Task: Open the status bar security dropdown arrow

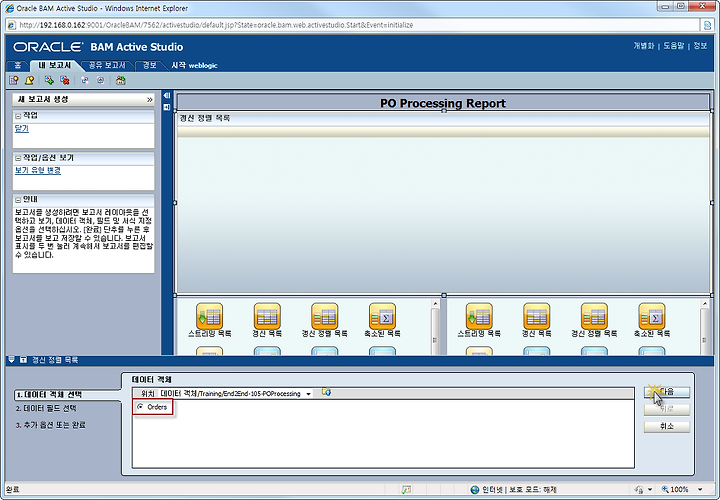Action: [650, 489]
